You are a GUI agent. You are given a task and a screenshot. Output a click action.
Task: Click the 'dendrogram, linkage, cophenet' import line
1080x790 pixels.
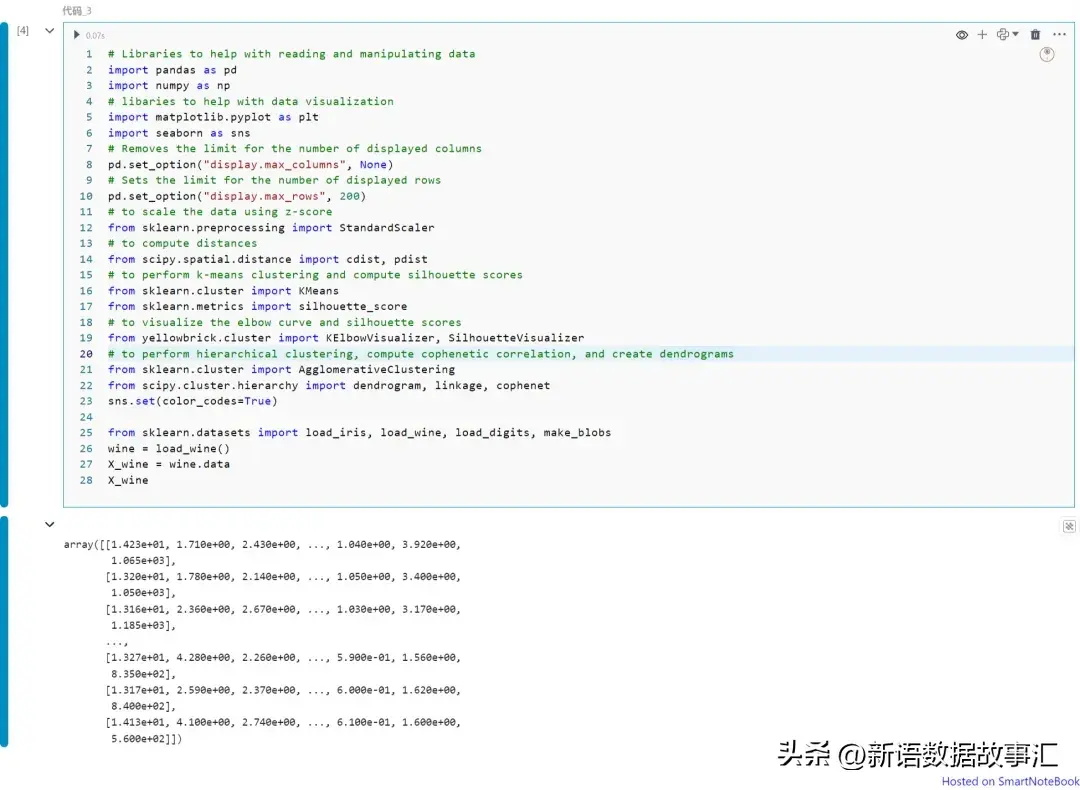coord(329,385)
